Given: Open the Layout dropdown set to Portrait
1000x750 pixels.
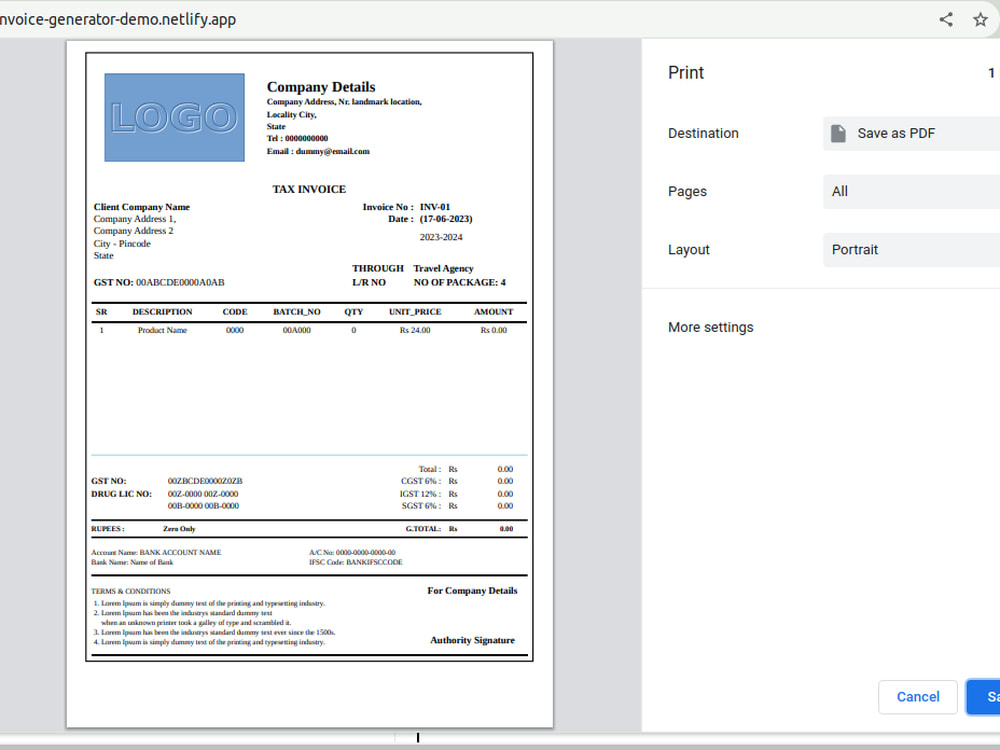Looking at the screenshot, I should [911, 249].
